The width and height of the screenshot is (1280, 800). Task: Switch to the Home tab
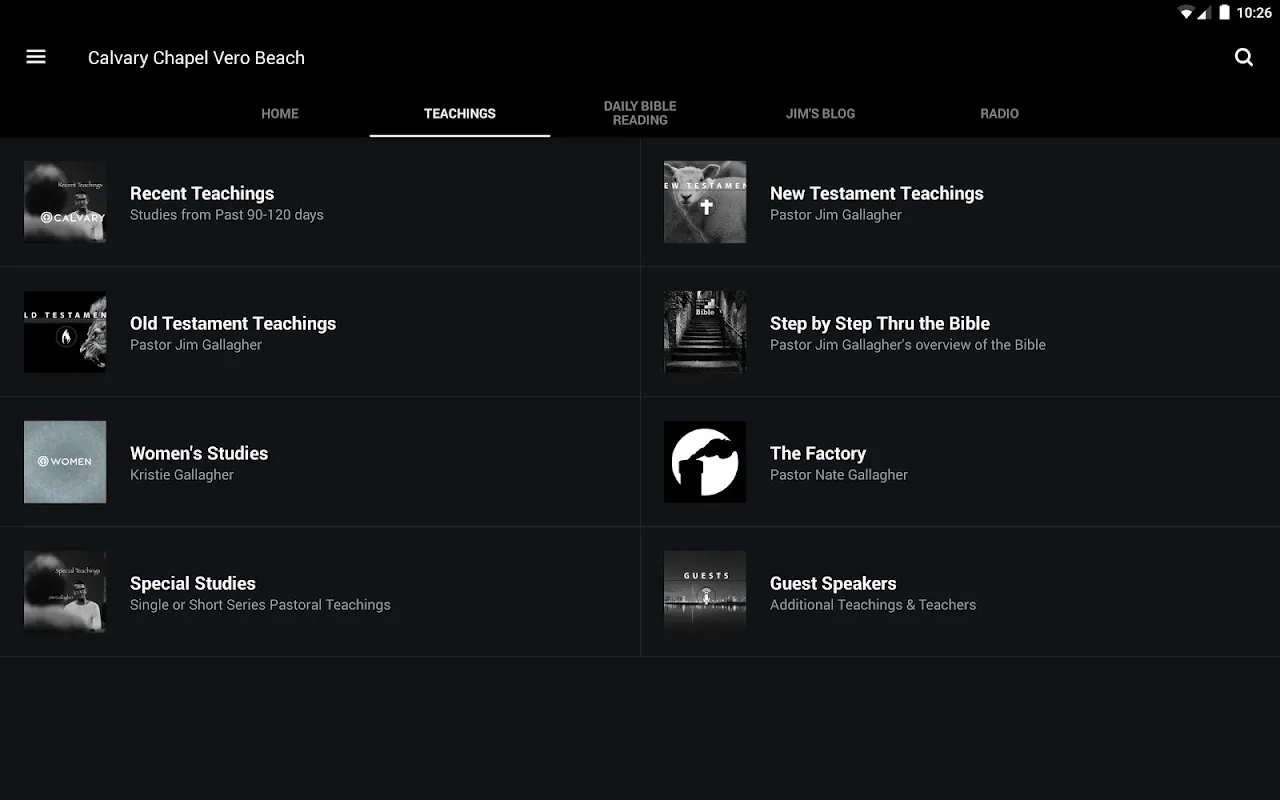pos(280,113)
